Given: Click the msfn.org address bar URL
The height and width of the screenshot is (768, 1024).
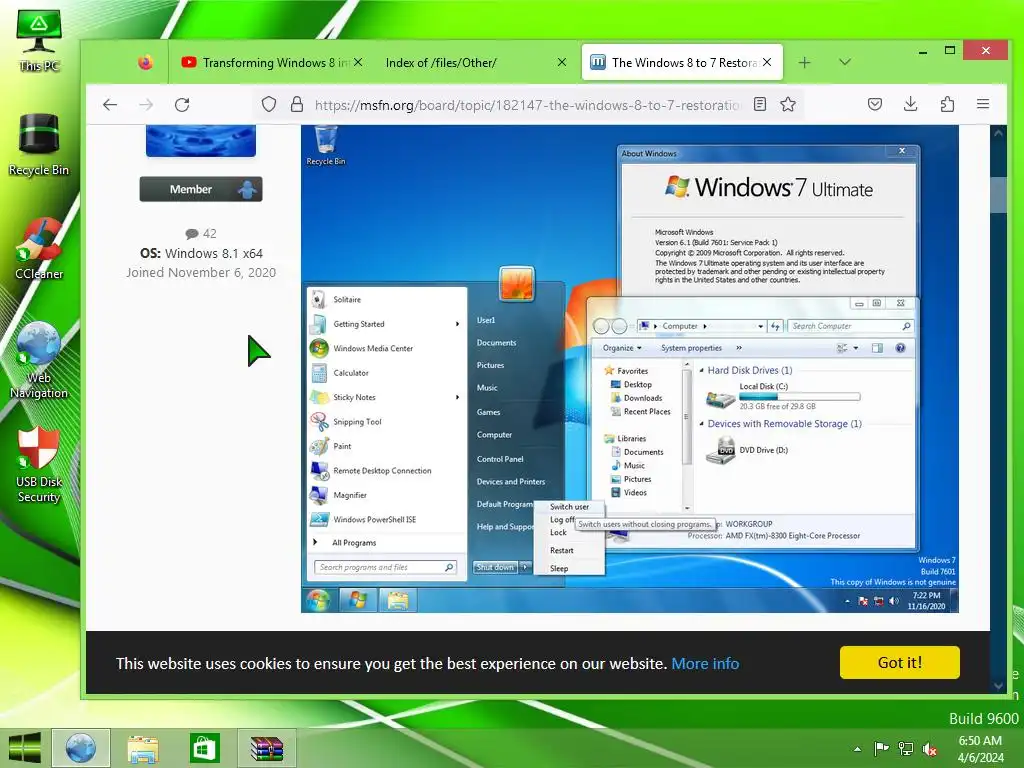Looking at the screenshot, I should pyautogui.click(x=528, y=104).
